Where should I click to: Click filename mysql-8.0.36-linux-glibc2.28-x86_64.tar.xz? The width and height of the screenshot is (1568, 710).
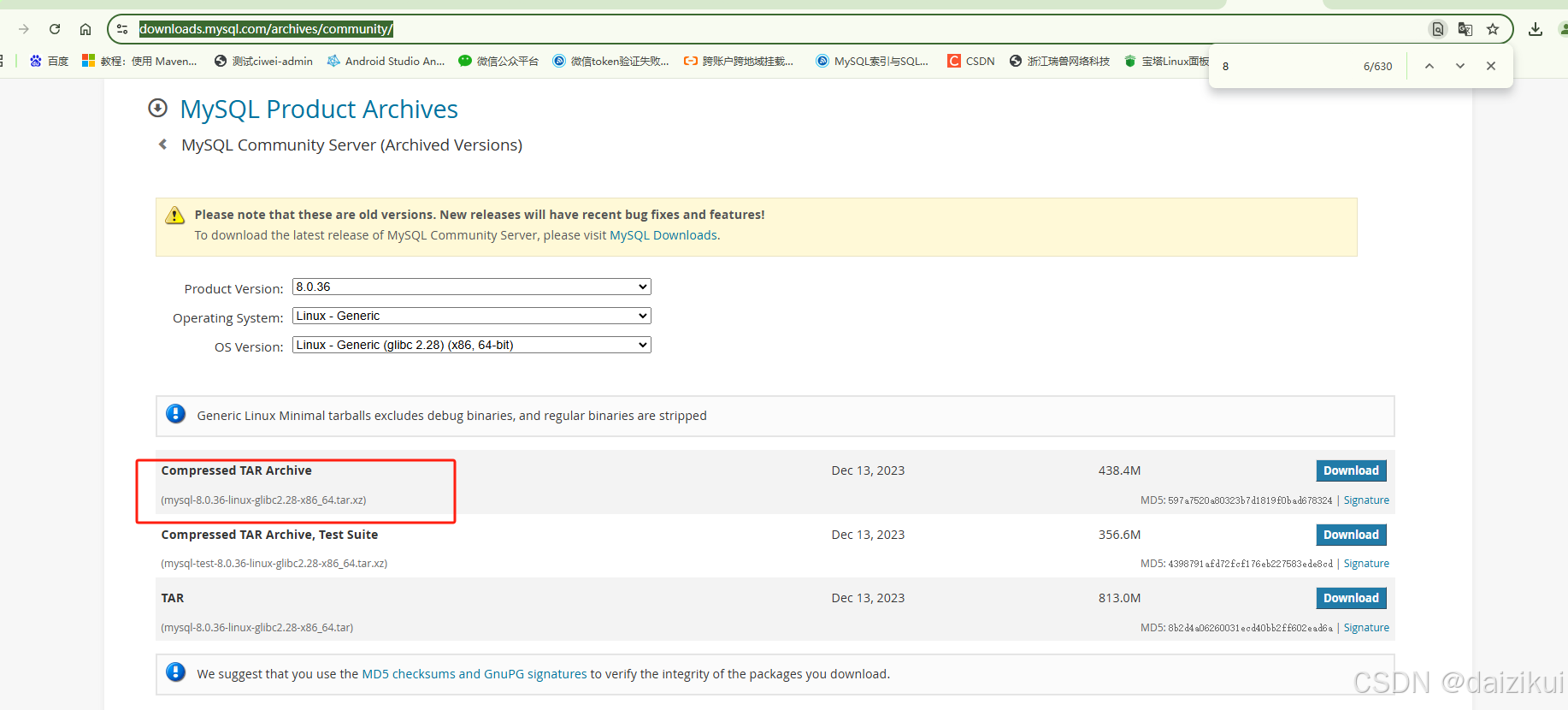pos(263,500)
